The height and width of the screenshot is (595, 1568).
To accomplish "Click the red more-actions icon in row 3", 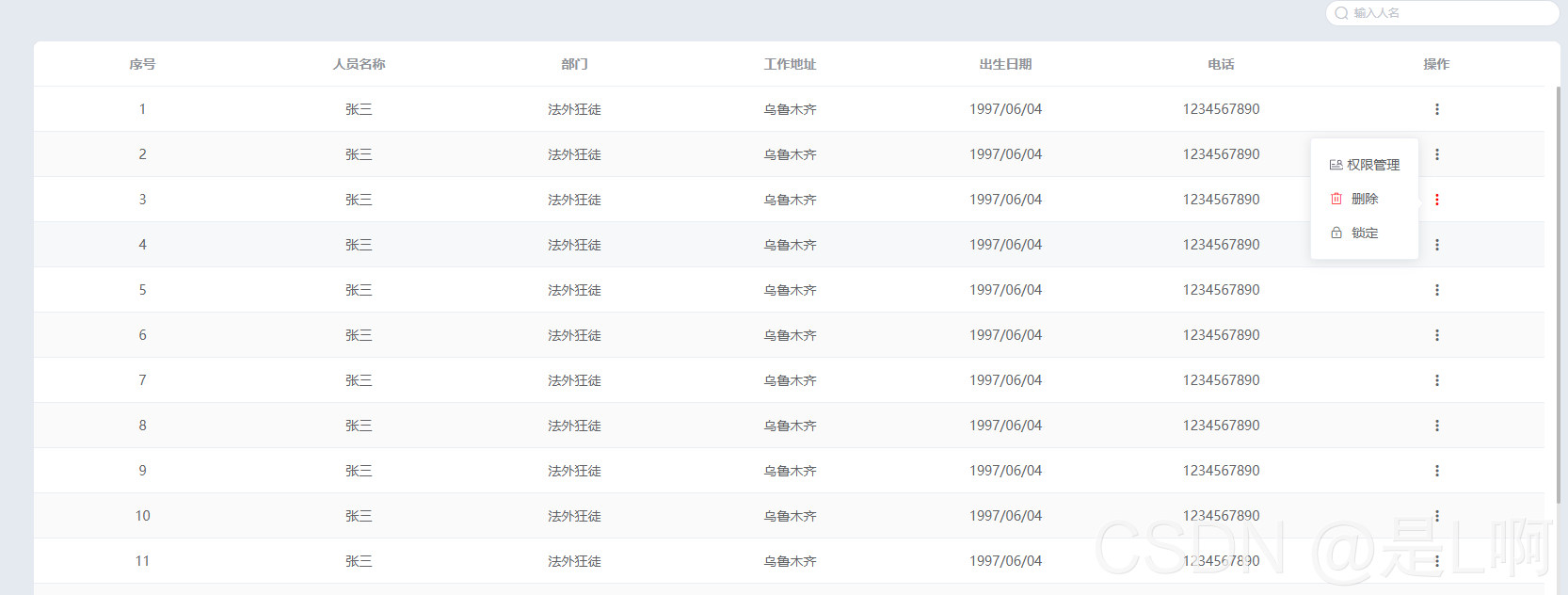I will [x=1436, y=200].
